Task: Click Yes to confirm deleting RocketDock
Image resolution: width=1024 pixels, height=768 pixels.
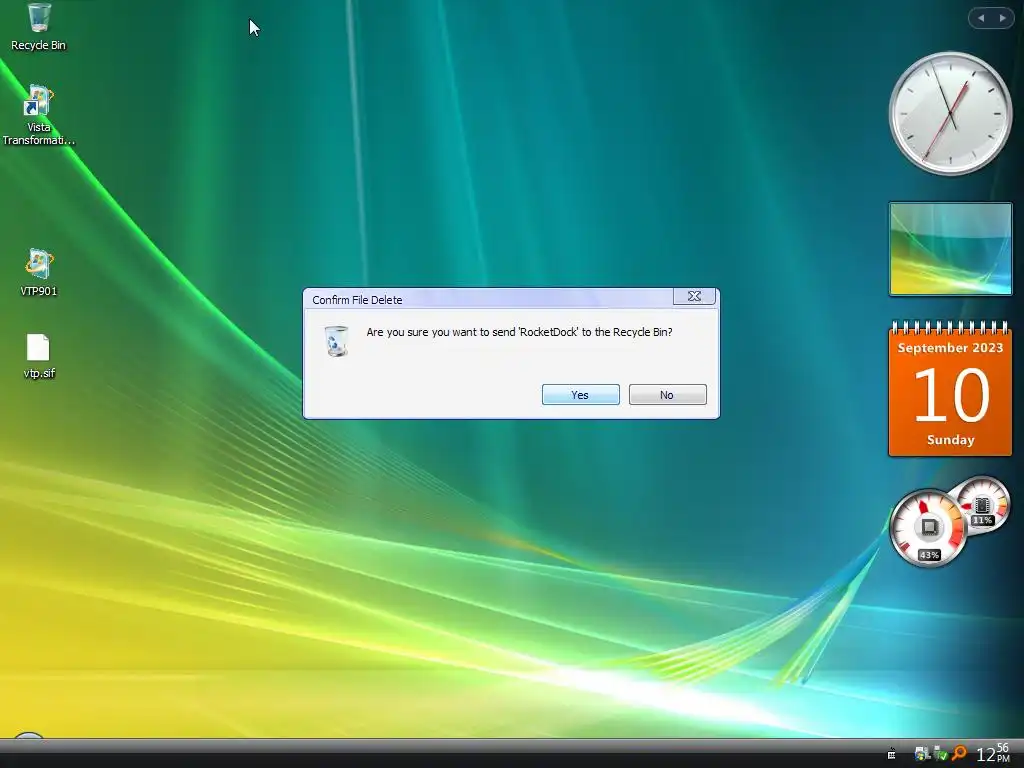Action: pyautogui.click(x=581, y=394)
